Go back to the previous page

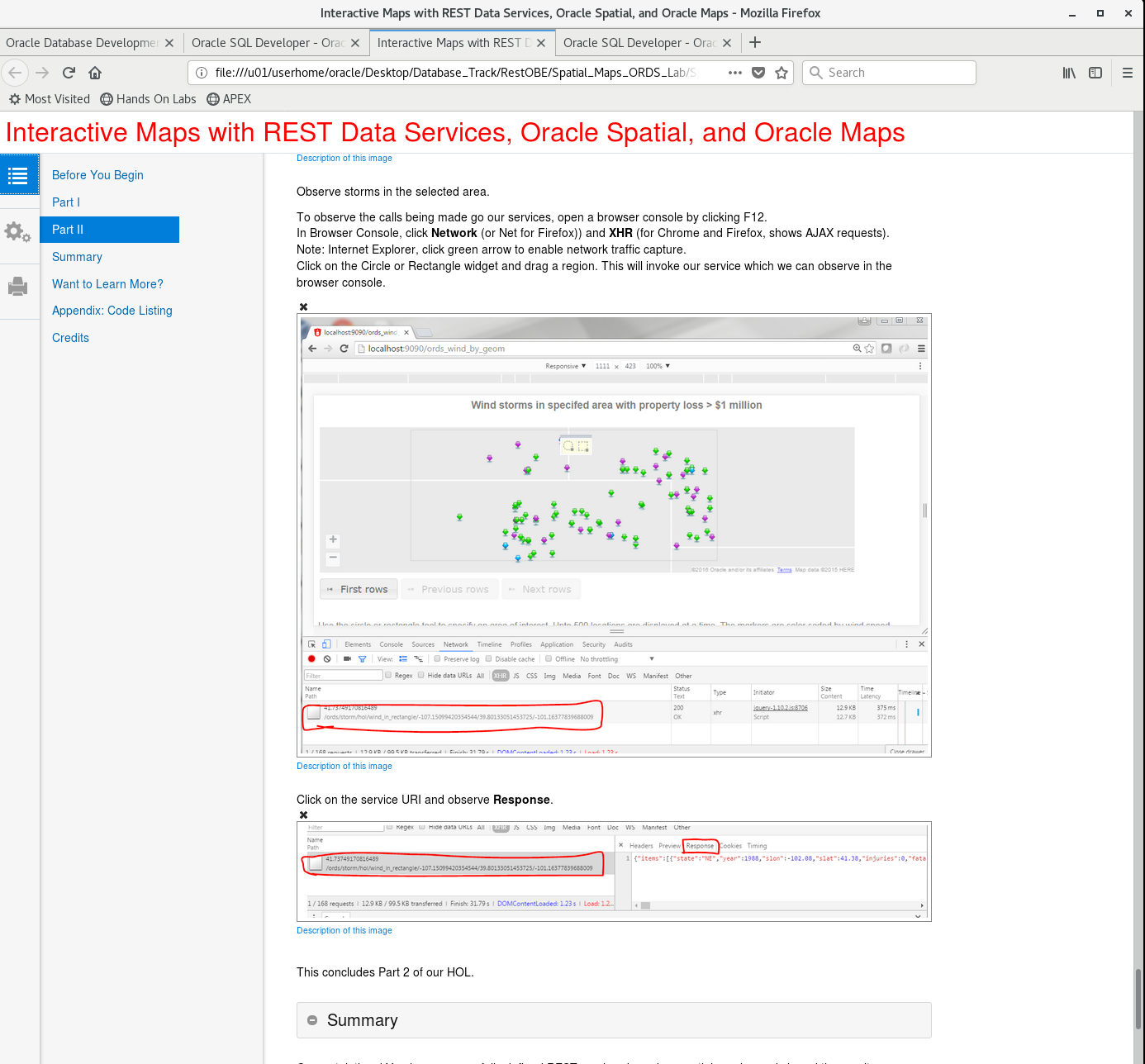coord(15,73)
